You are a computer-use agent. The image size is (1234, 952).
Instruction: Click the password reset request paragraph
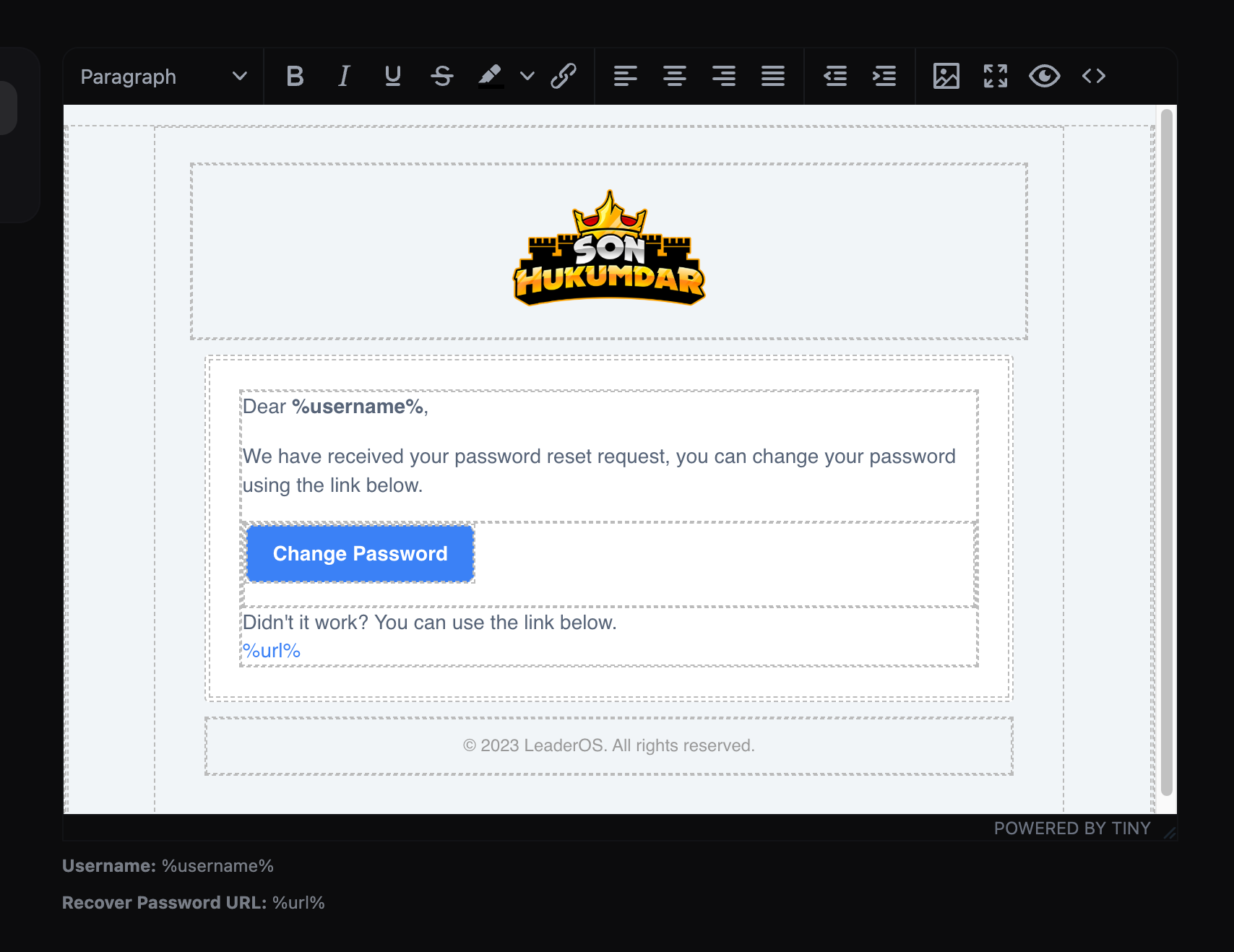tap(599, 471)
